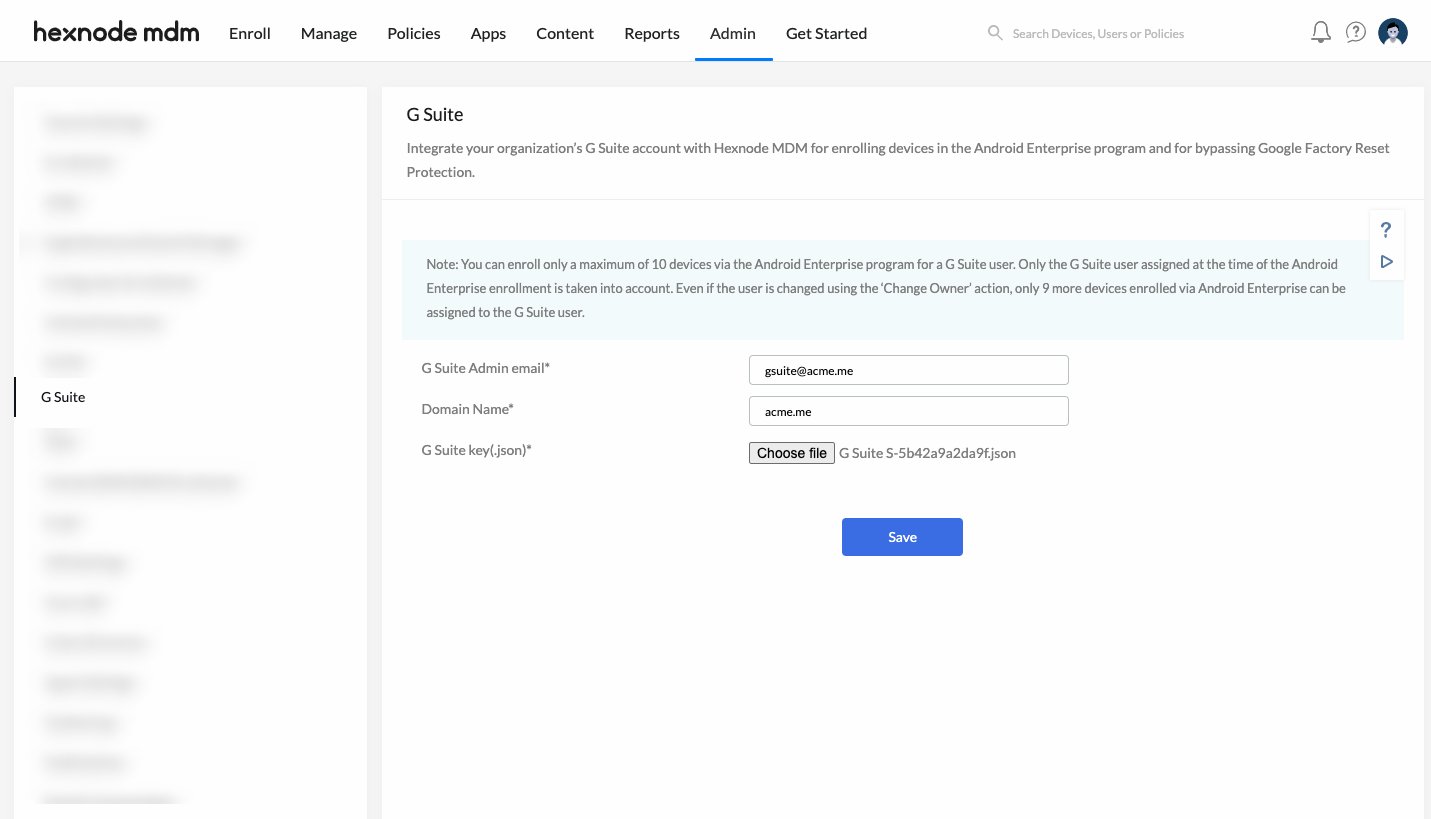Focus the Domain Name field
The height and width of the screenshot is (819, 1431).
point(909,411)
